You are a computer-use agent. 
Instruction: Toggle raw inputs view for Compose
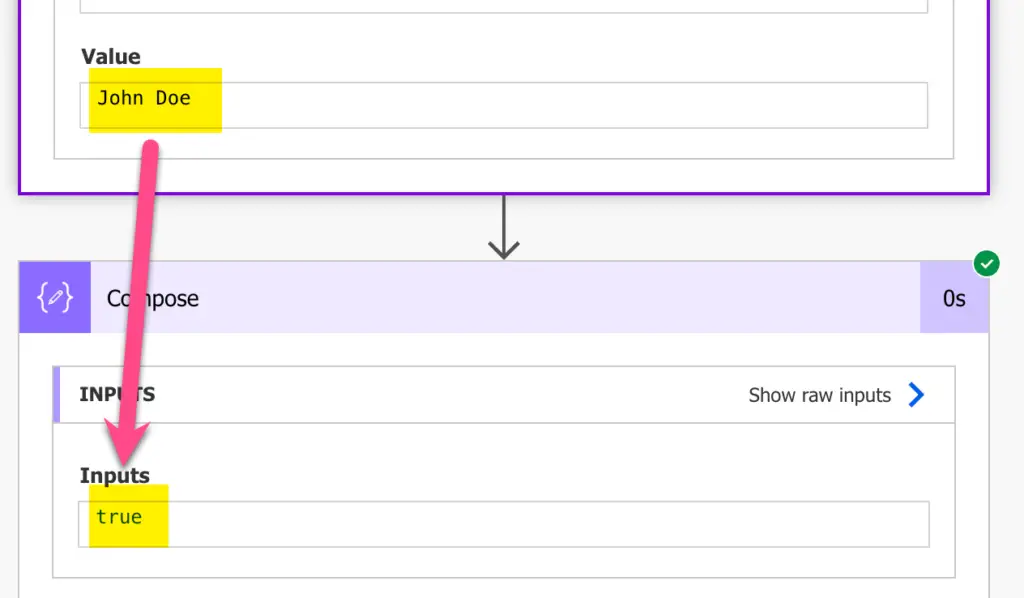(x=820, y=394)
